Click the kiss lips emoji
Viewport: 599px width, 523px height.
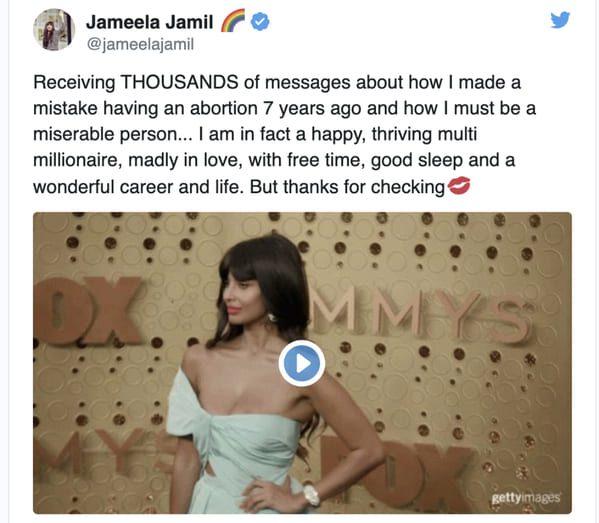click(458, 186)
